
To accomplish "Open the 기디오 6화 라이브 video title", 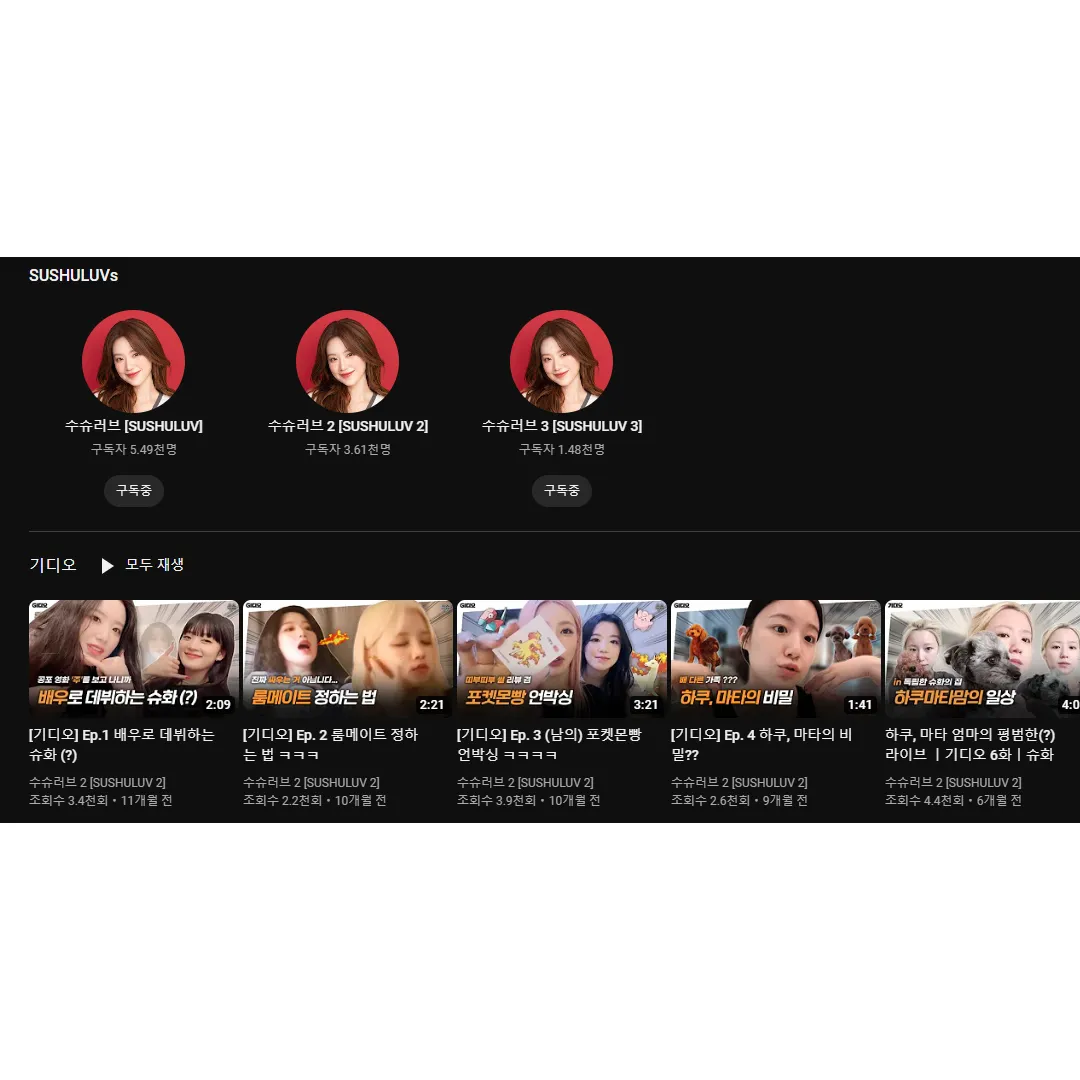I will pos(970,744).
